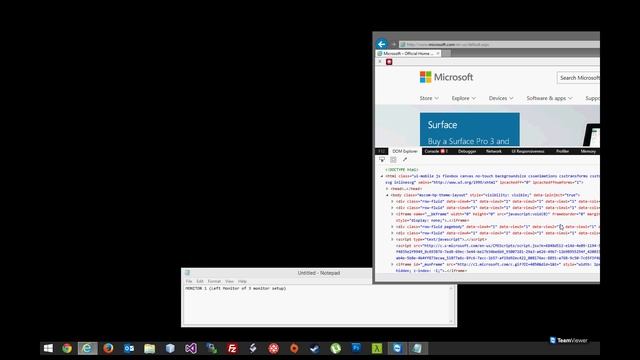Expand the Devices navigation dropdown
The image size is (640, 360).
click(501, 98)
